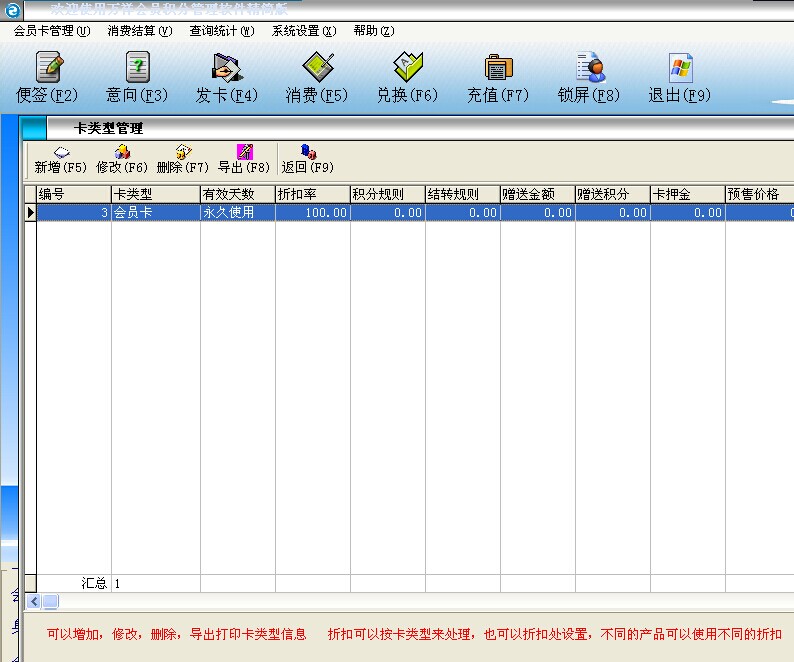This screenshot has width=794, height=662.
Task: Select the 会员卡 row in the table
Action: pyautogui.click(x=155, y=213)
